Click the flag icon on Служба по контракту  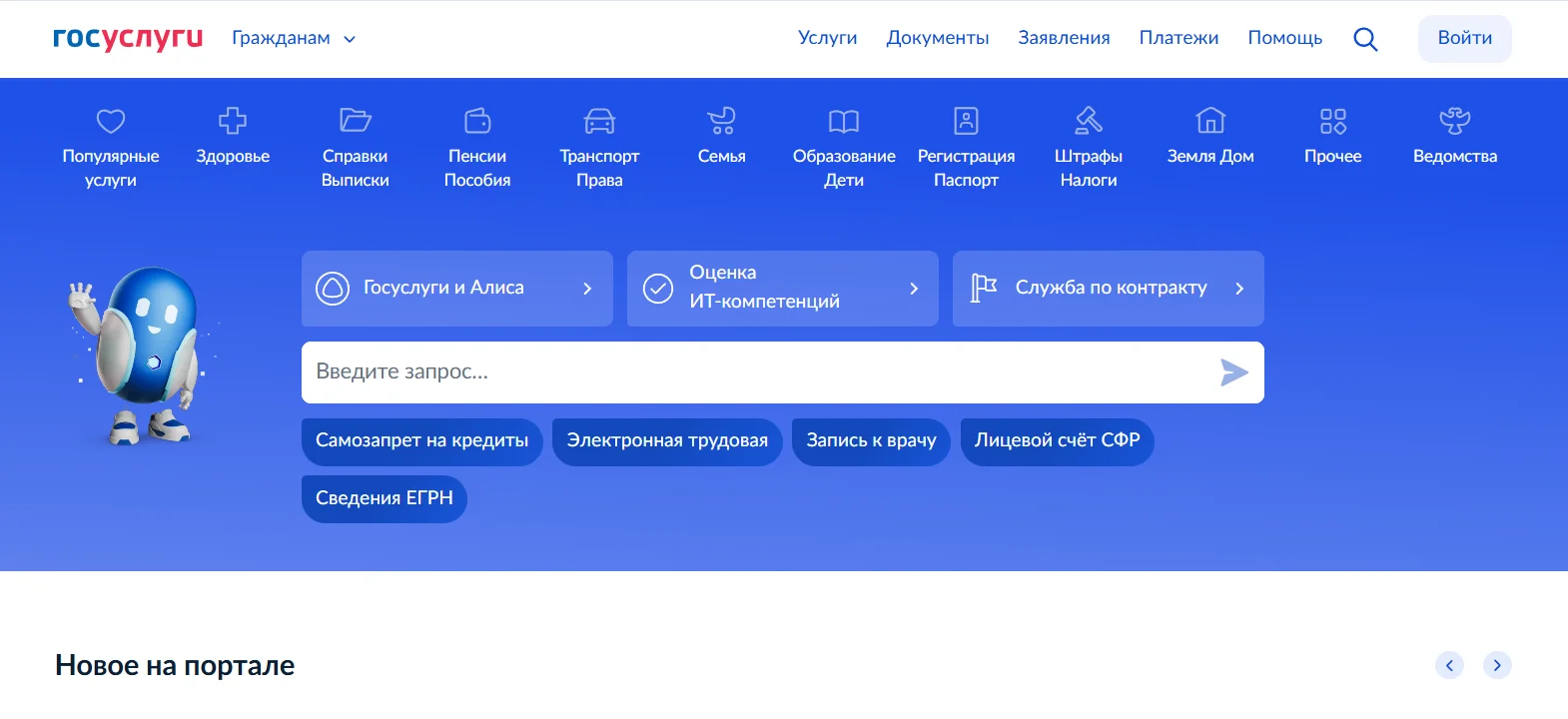click(984, 288)
